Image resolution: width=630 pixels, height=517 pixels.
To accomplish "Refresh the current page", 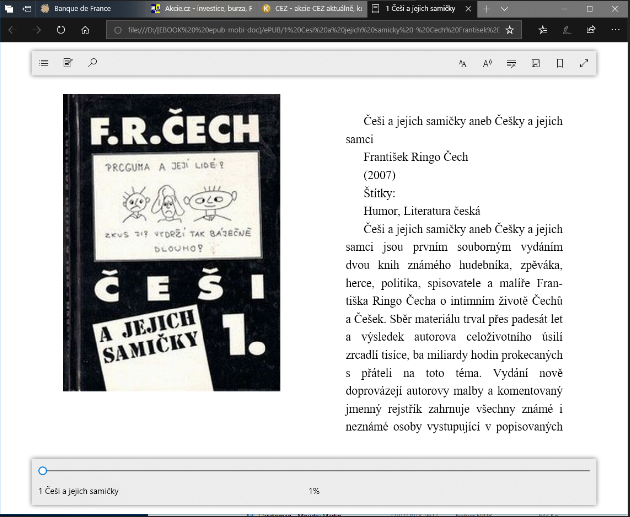I will tap(61, 30).
